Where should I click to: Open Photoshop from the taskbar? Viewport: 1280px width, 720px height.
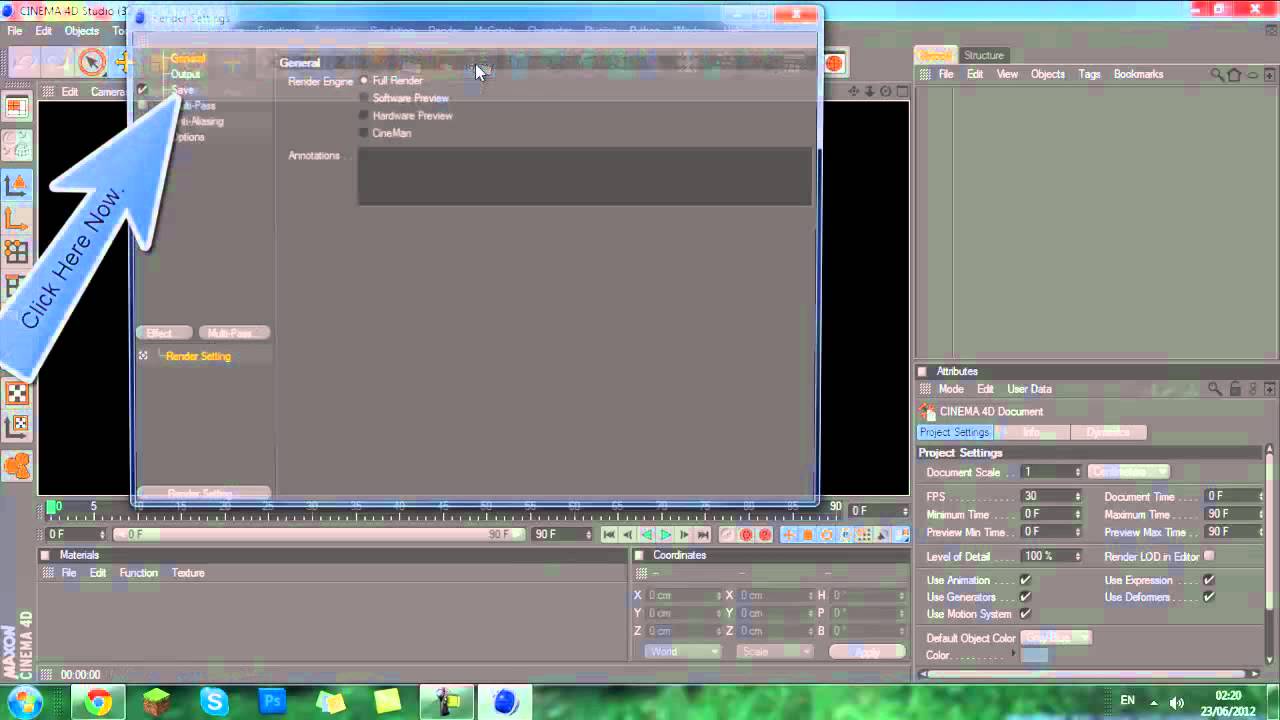(272, 702)
